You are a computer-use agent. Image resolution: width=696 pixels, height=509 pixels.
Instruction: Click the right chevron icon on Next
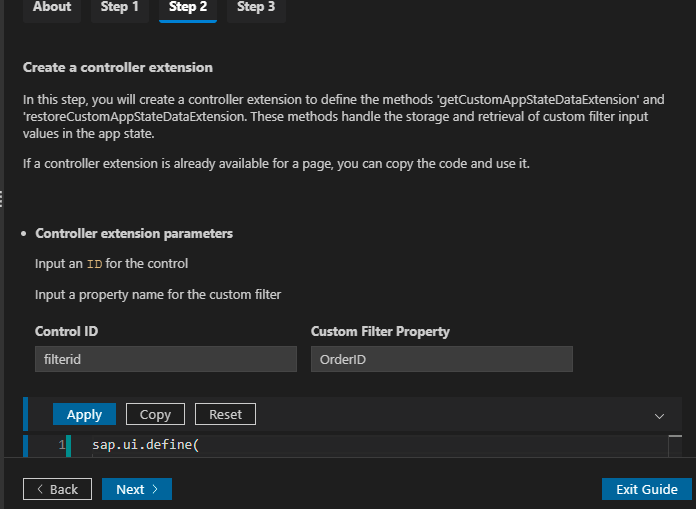[x=155, y=489]
